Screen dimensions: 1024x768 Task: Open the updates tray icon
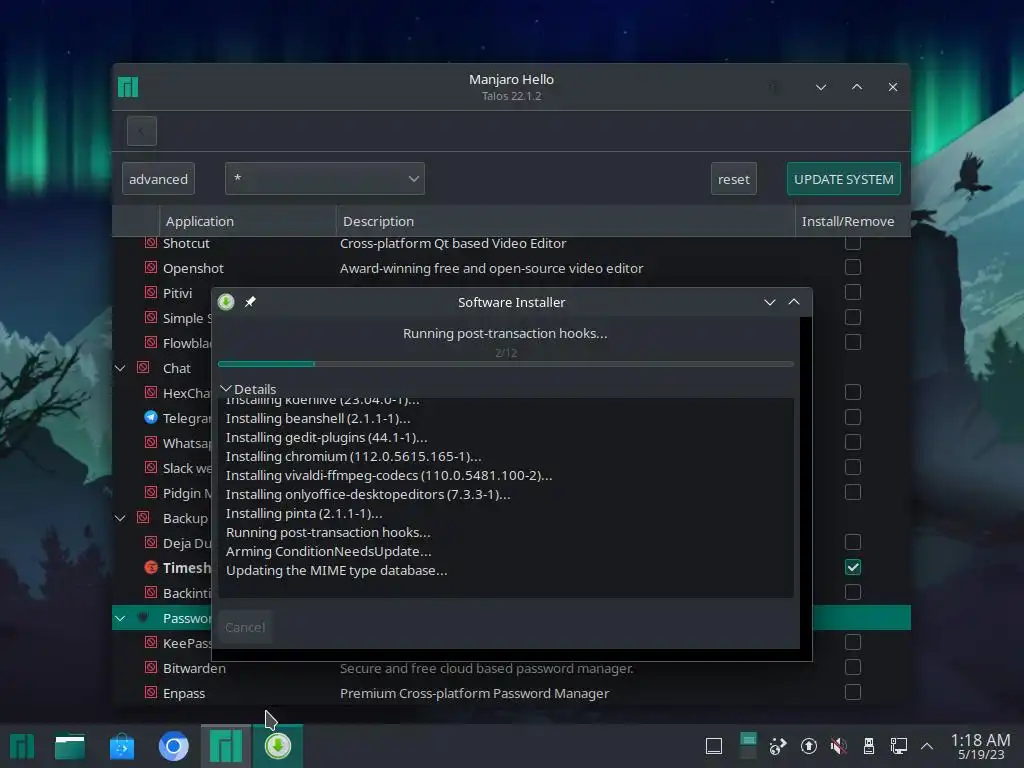point(808,746)
